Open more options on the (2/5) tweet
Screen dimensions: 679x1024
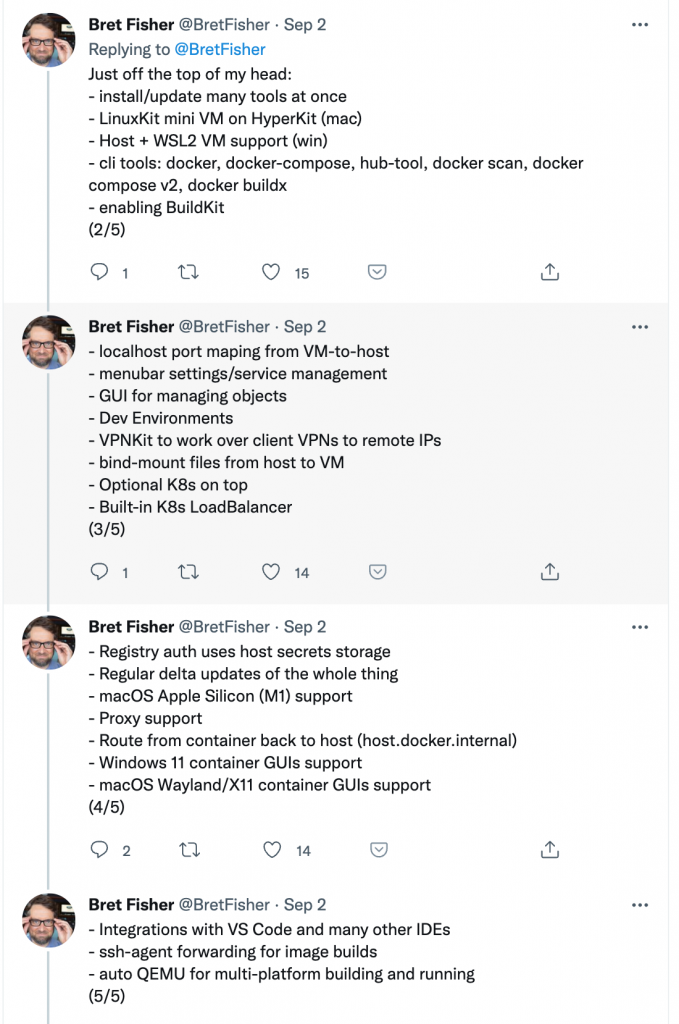(640, 24)
